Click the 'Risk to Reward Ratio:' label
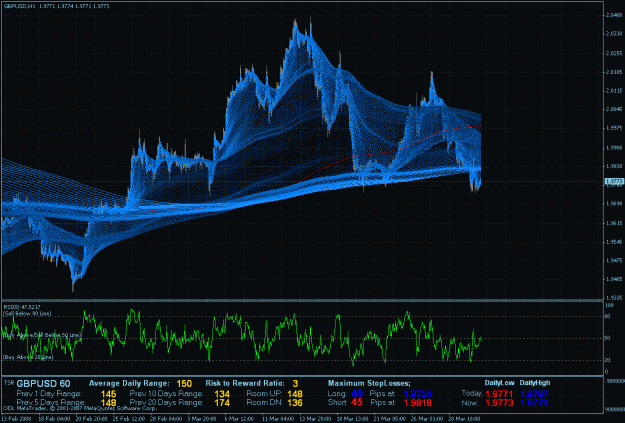625x423 pixels. pos(245,384)
